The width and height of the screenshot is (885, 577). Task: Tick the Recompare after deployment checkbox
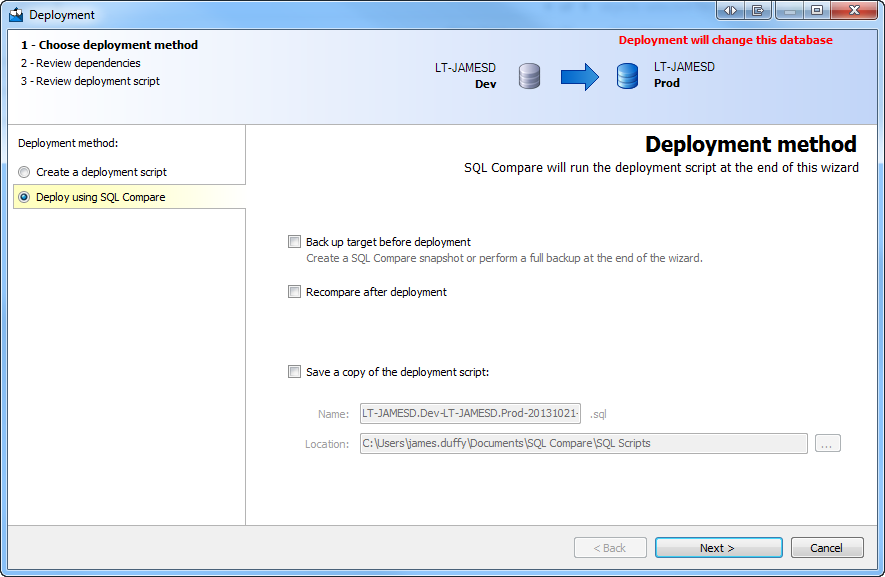pyautogui.click(x=294, y=292)
